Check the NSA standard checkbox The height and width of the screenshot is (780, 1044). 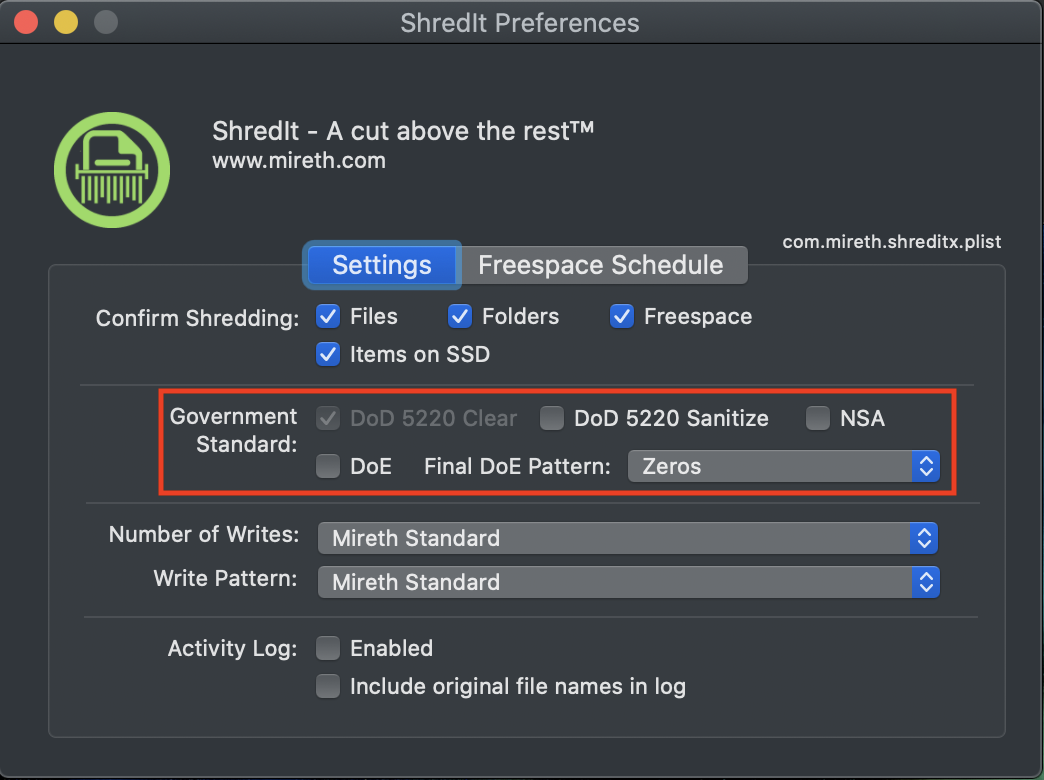[x=818, y=418]
